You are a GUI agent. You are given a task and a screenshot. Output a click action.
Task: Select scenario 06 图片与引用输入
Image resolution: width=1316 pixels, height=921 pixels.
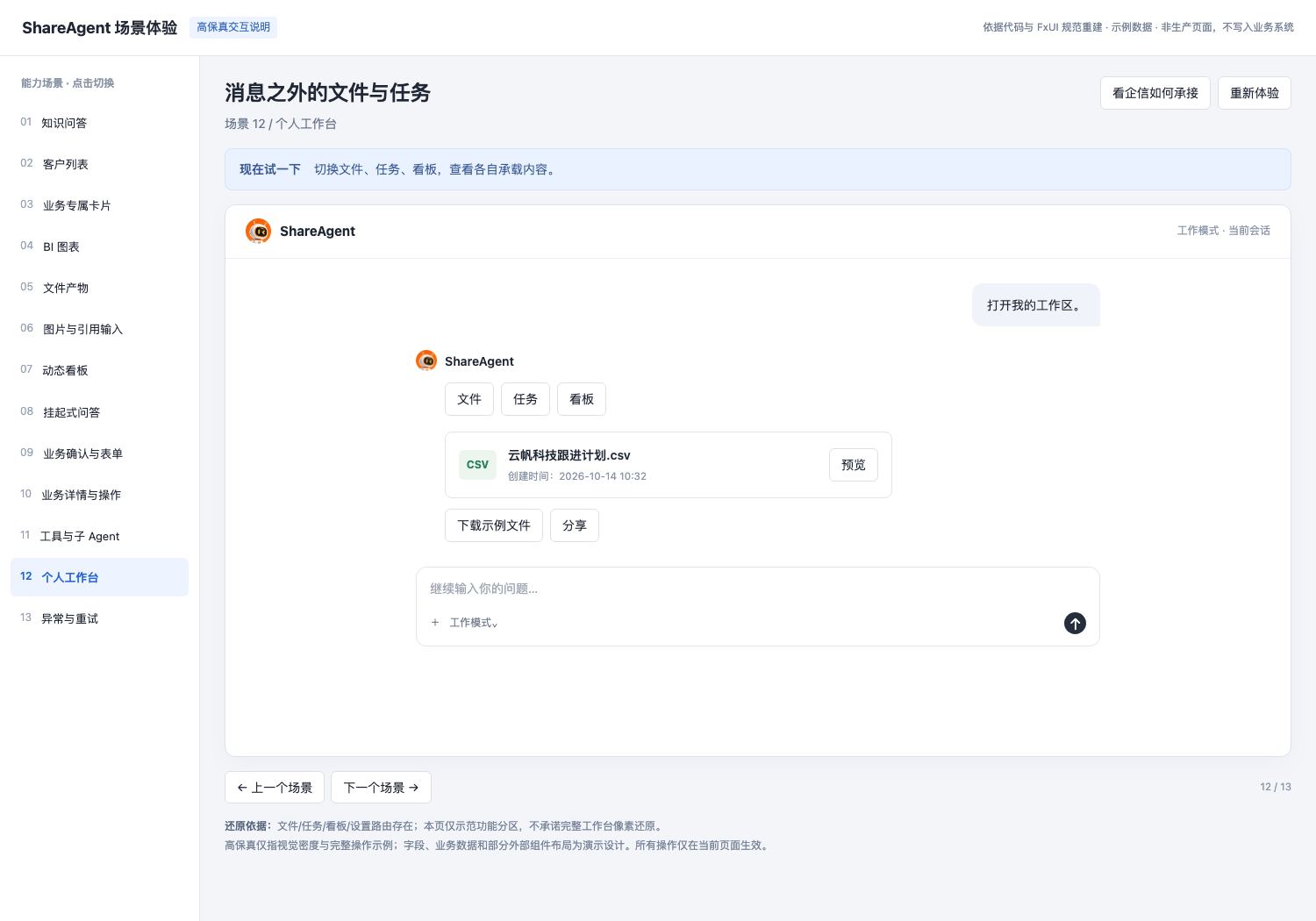pyautogui.click(x=99, y=329)
